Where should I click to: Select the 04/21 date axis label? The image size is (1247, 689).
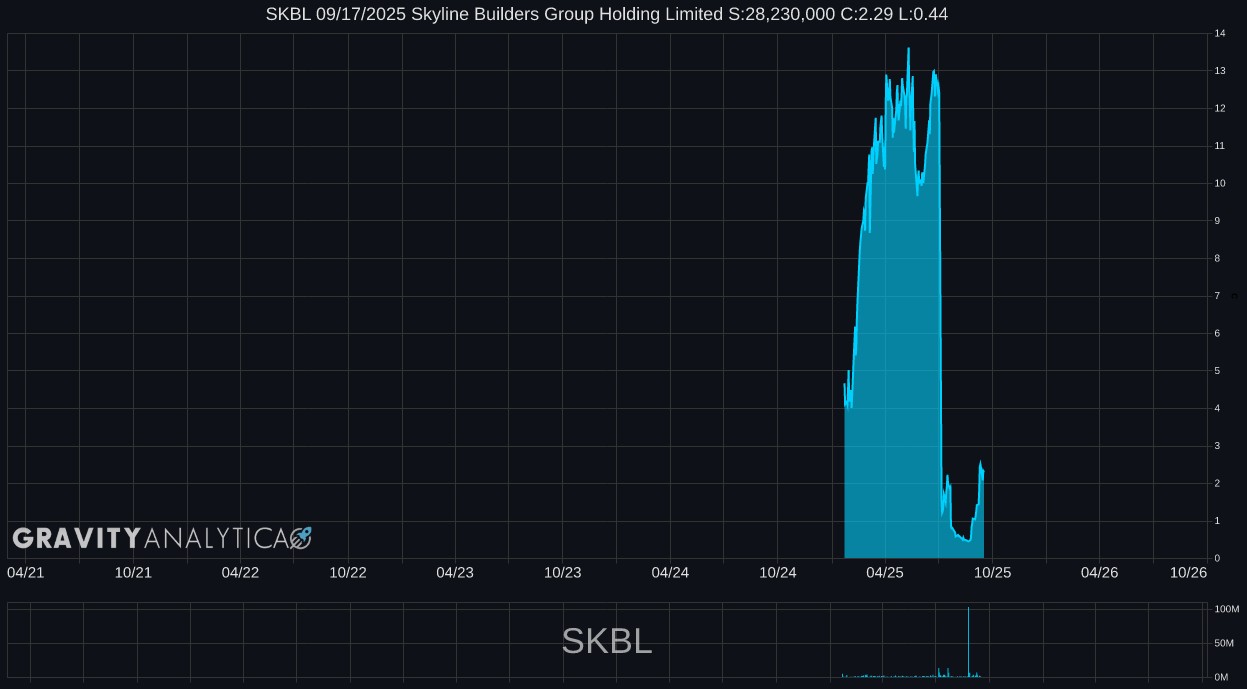point(26,572)
